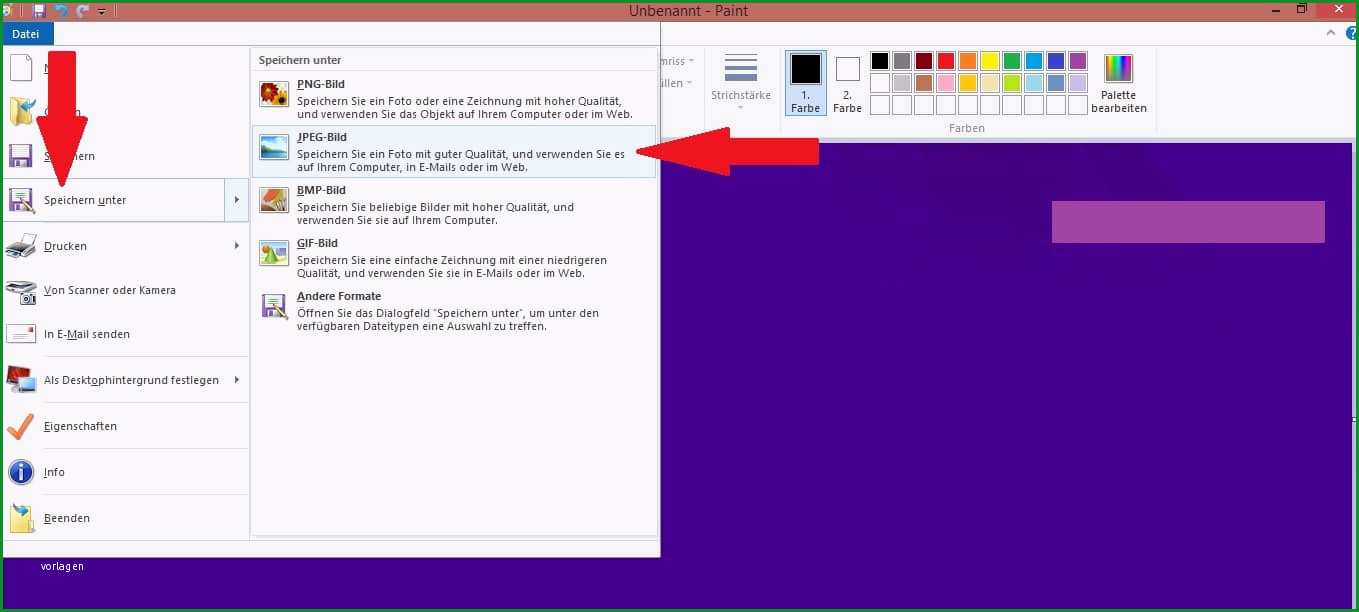The width and height of the screenshot is (1359, 612).
Task: Click the blank page icon for Neu
Action: point(21,68)
